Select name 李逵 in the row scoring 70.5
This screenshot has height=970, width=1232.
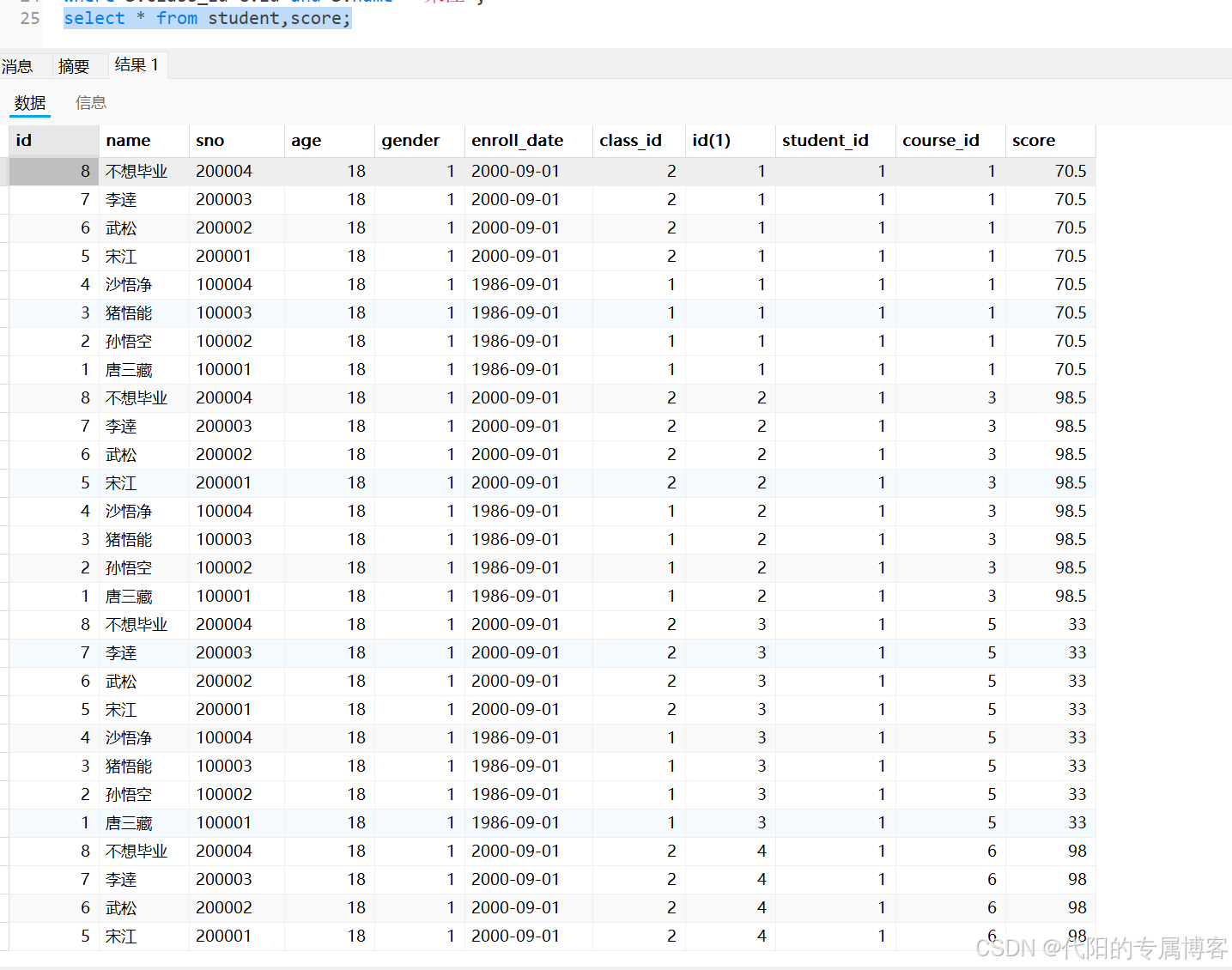tap(121, 200)
